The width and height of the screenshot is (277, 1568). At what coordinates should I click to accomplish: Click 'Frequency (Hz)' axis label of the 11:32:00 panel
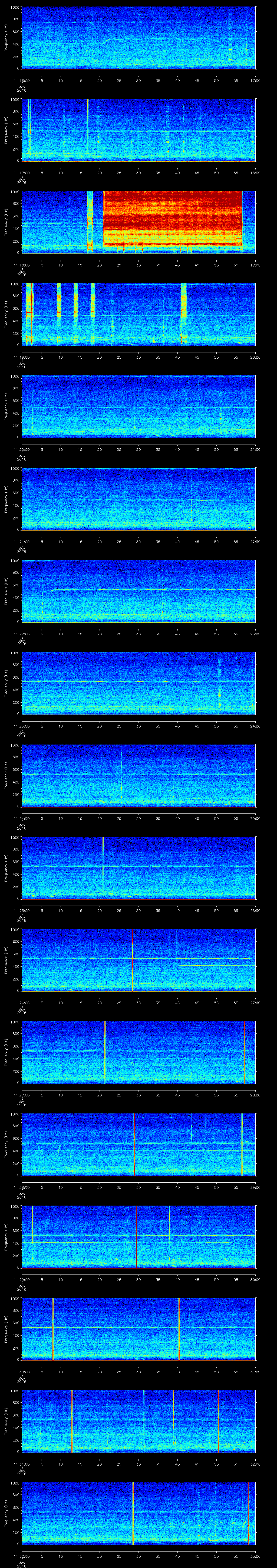(6, 1513)
